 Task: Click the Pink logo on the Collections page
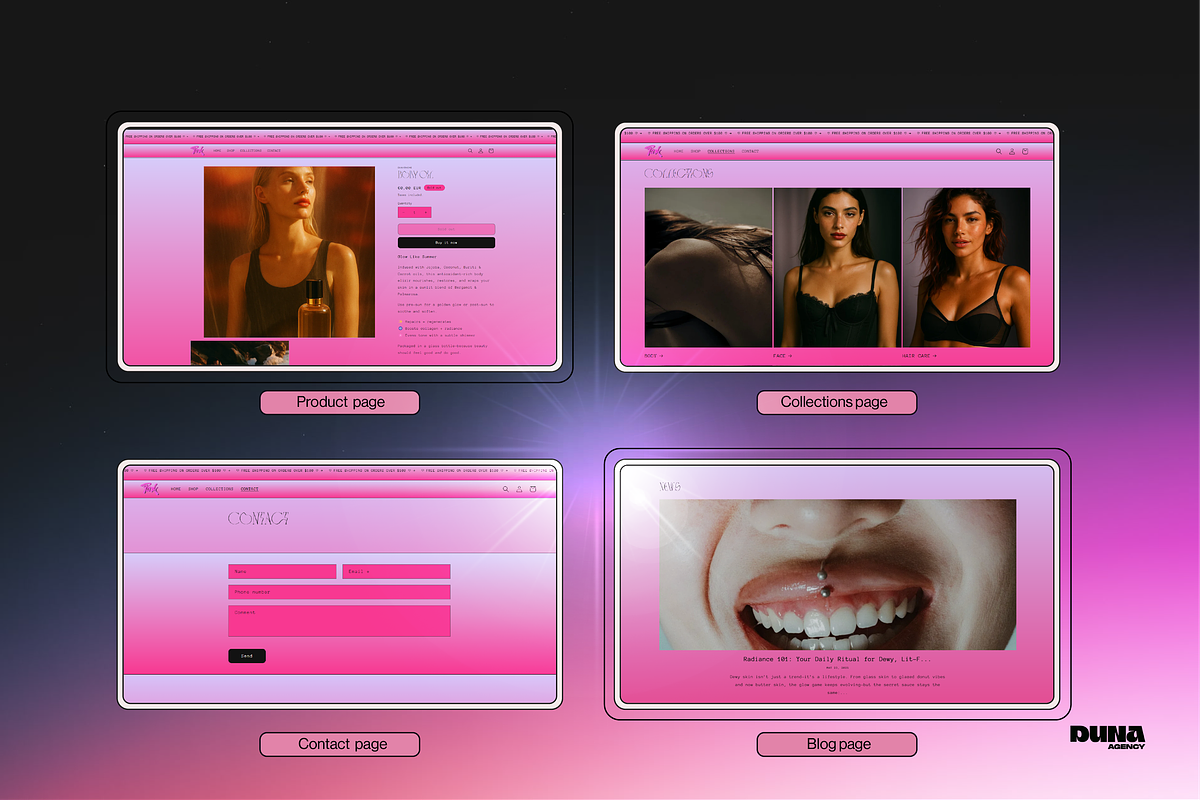pyautogui.click(x=654, y=151)
